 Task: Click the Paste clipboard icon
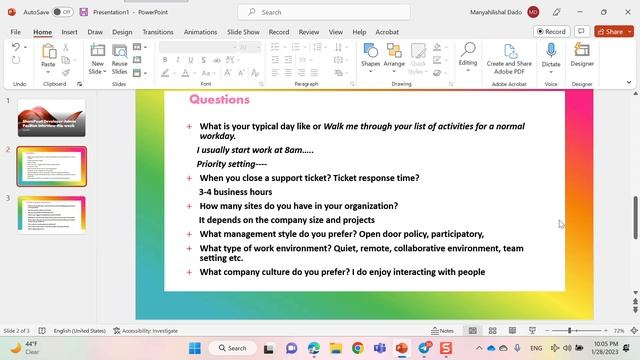click(48, 51)
